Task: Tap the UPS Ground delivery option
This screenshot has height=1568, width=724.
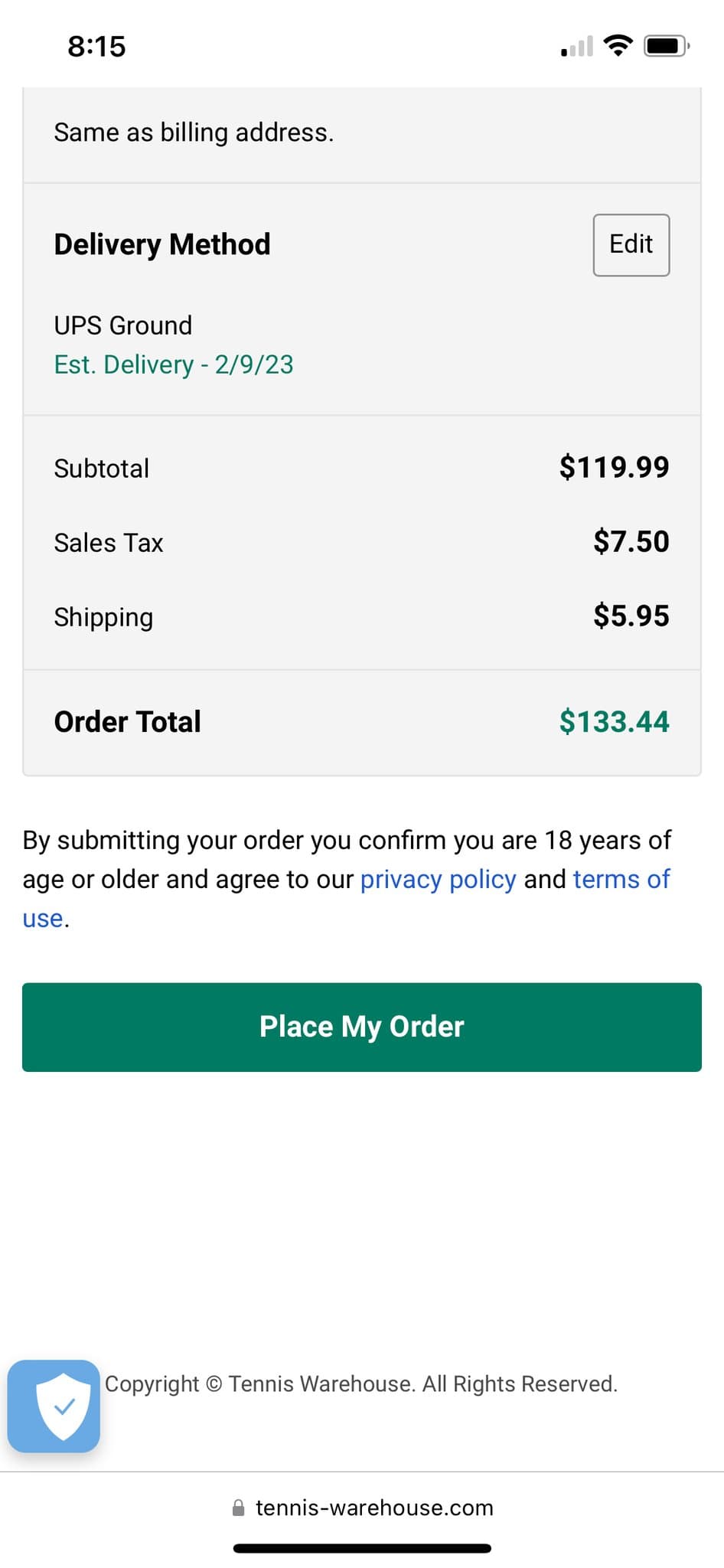Action: [123, 325]
